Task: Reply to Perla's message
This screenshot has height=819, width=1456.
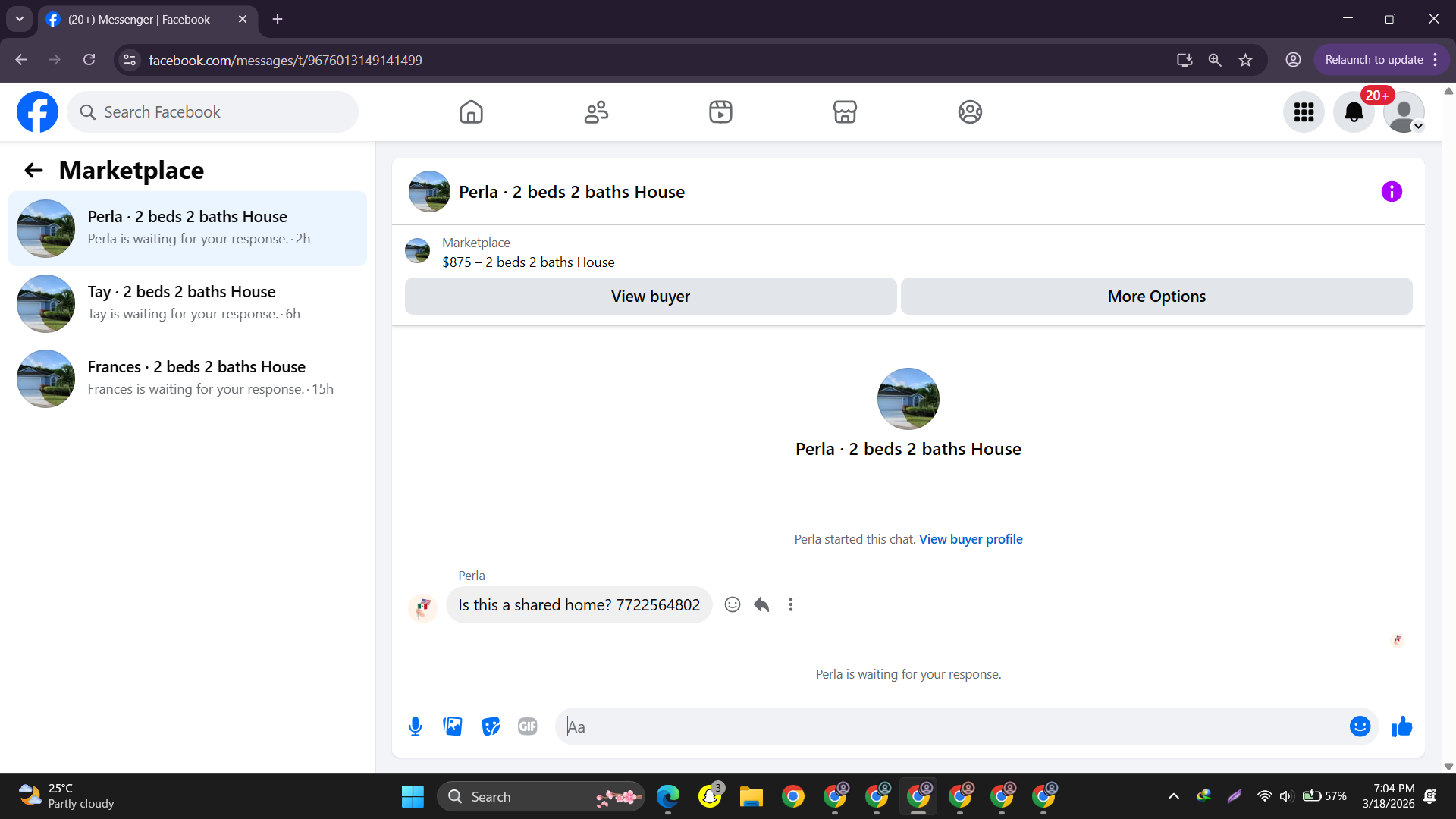Action: pyautogui.click(x=761, y=604)
